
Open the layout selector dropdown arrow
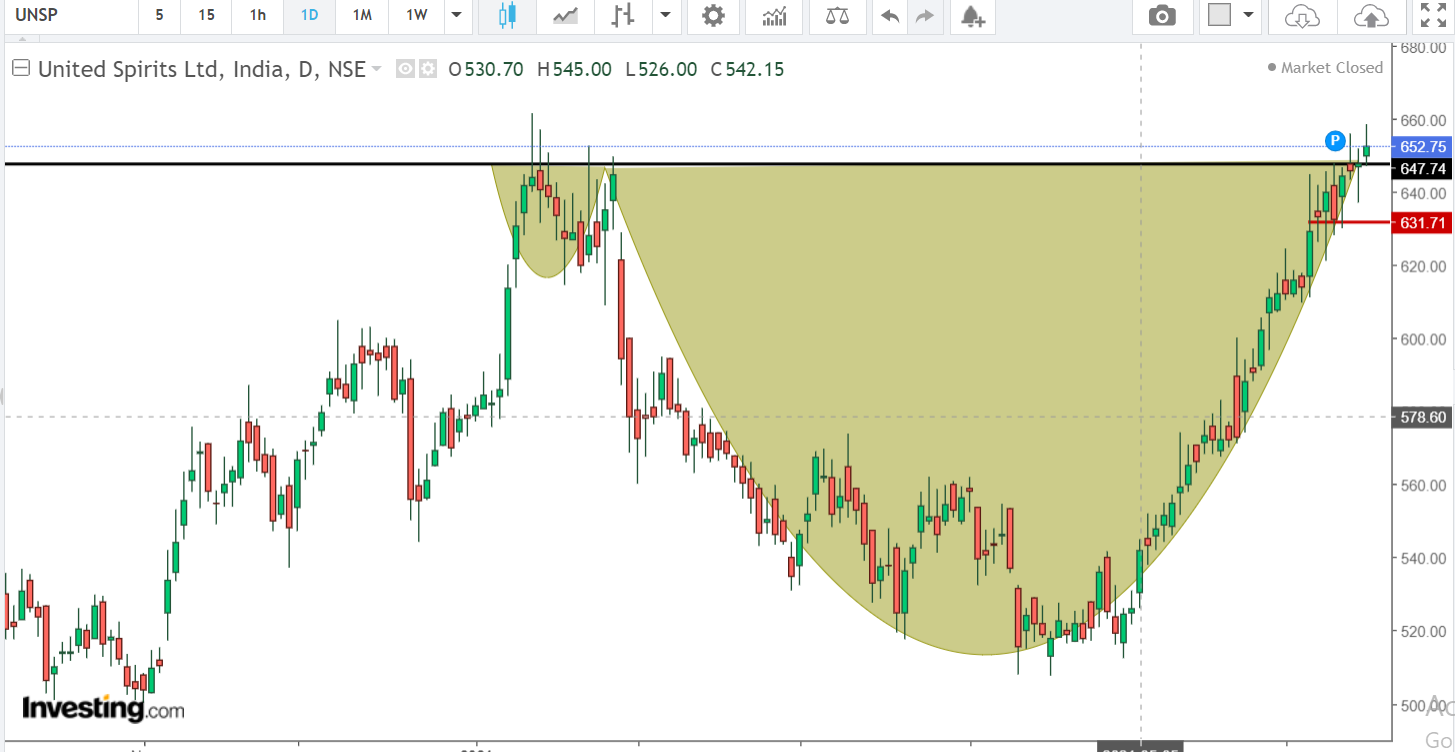click(1248, 15)
